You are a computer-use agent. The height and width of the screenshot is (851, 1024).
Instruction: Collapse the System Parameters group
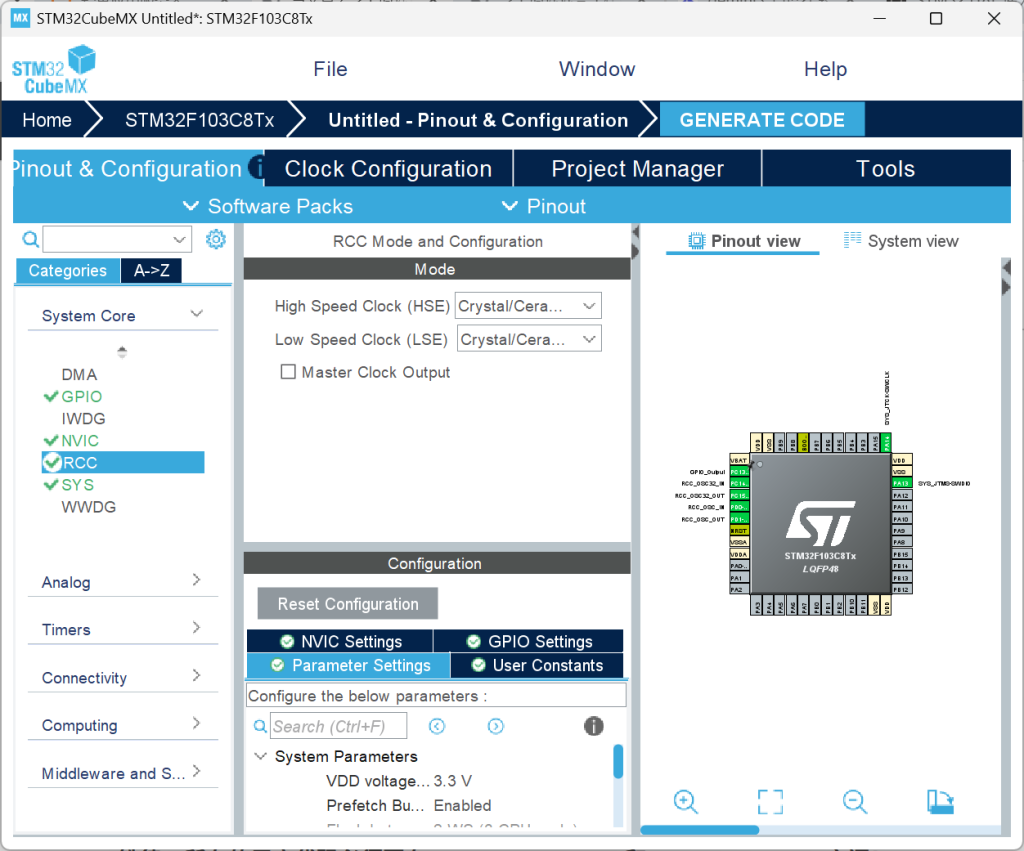261,757
